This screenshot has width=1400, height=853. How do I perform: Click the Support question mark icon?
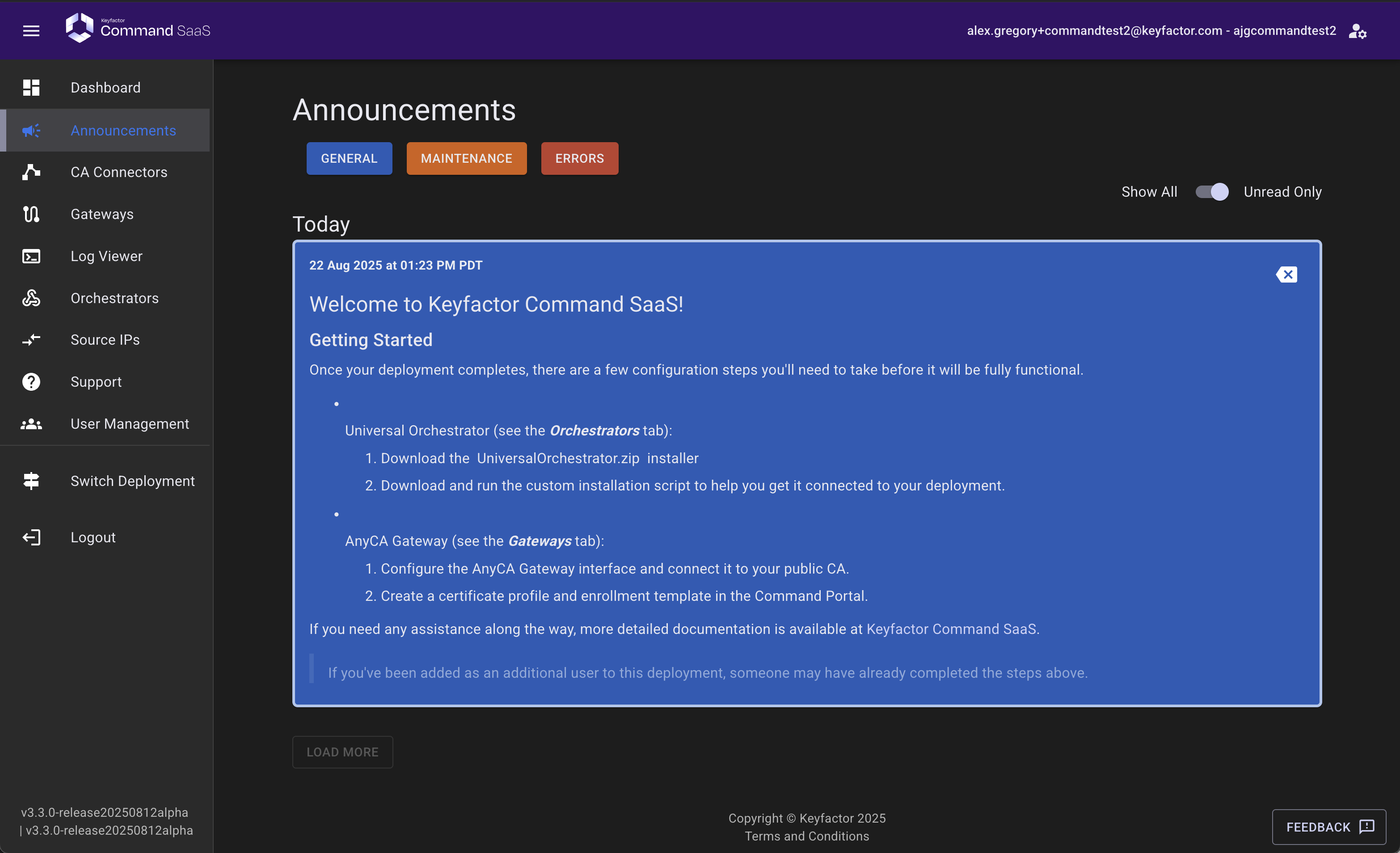click(31, 382)
